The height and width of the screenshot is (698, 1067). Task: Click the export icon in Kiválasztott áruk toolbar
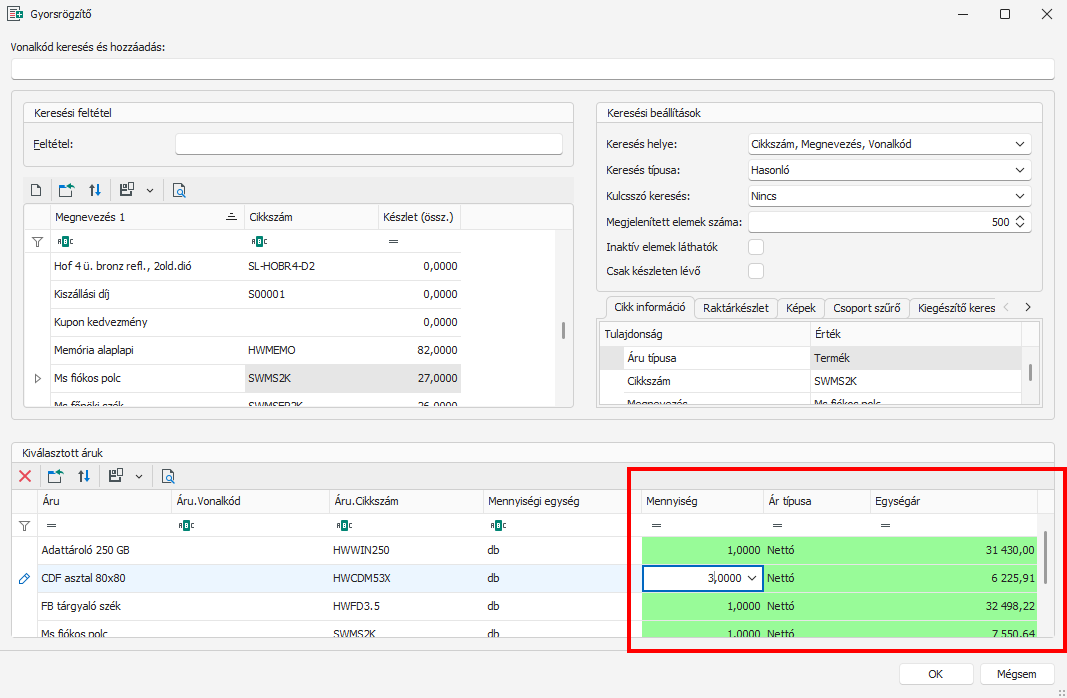point(55,477)
